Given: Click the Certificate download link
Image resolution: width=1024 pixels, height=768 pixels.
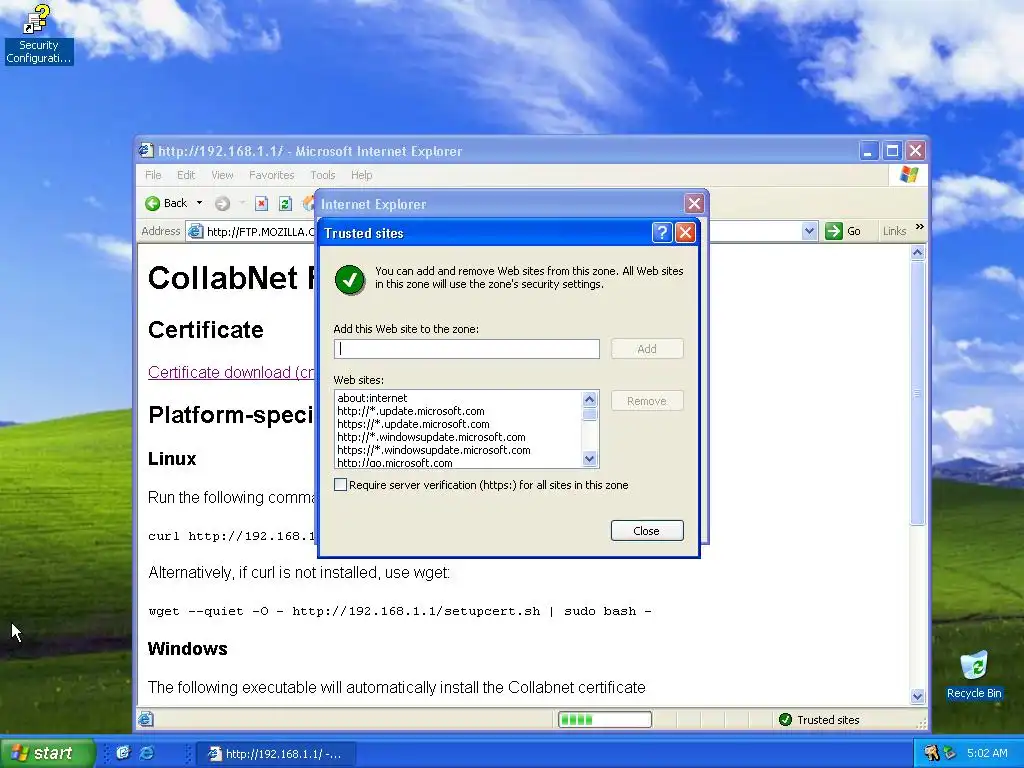Looking at the screenshot, I should tap(231, 372).
